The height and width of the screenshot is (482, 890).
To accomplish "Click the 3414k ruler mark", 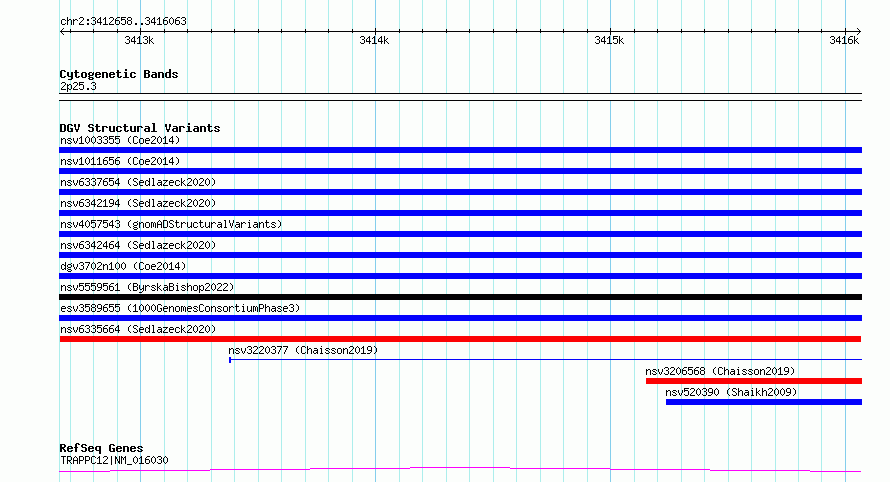I will point(374,40).
